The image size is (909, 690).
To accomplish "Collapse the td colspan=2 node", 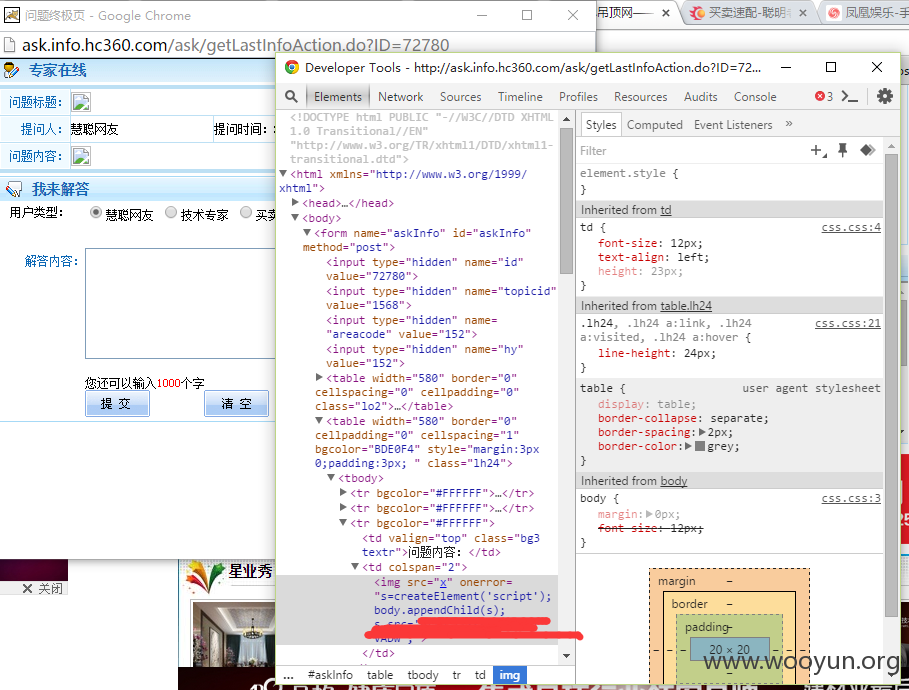I will [x=355, y=566].
